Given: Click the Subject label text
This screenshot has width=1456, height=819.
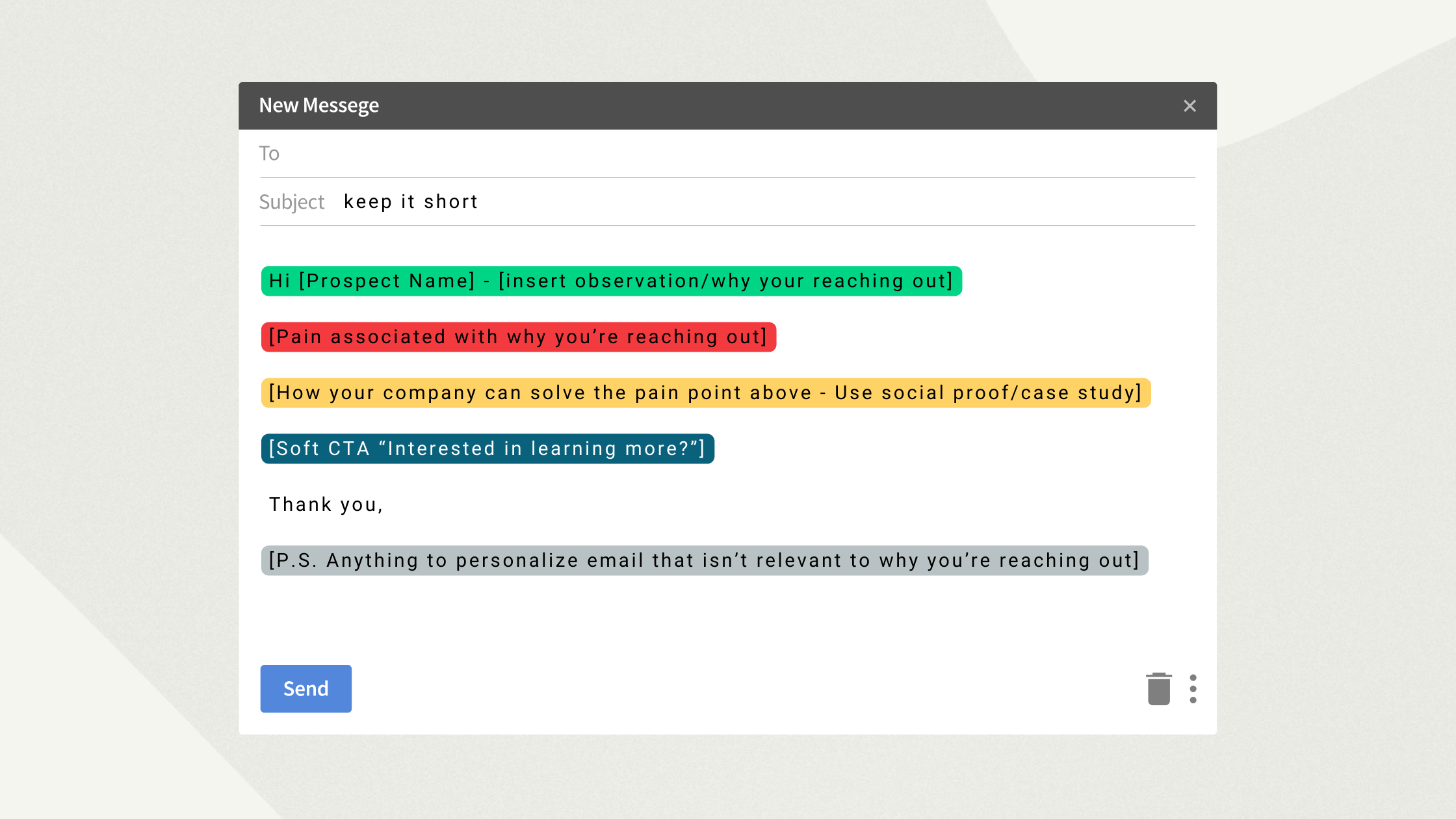Looking at the screenshot, I should tap(292, 201).
